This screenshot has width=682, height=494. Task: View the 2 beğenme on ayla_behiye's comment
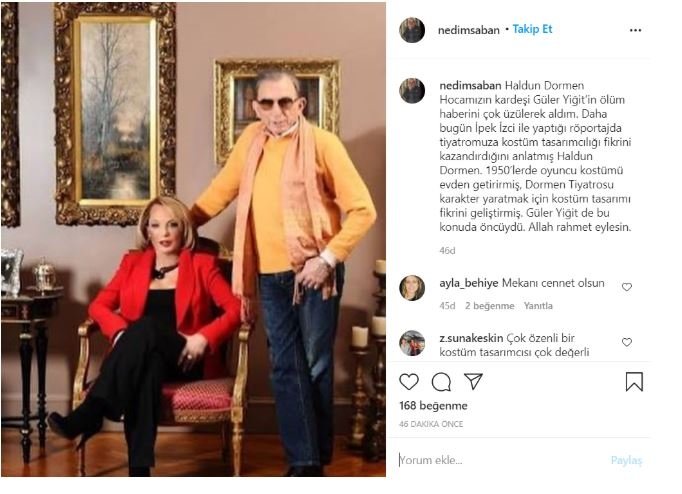point(490,306)
